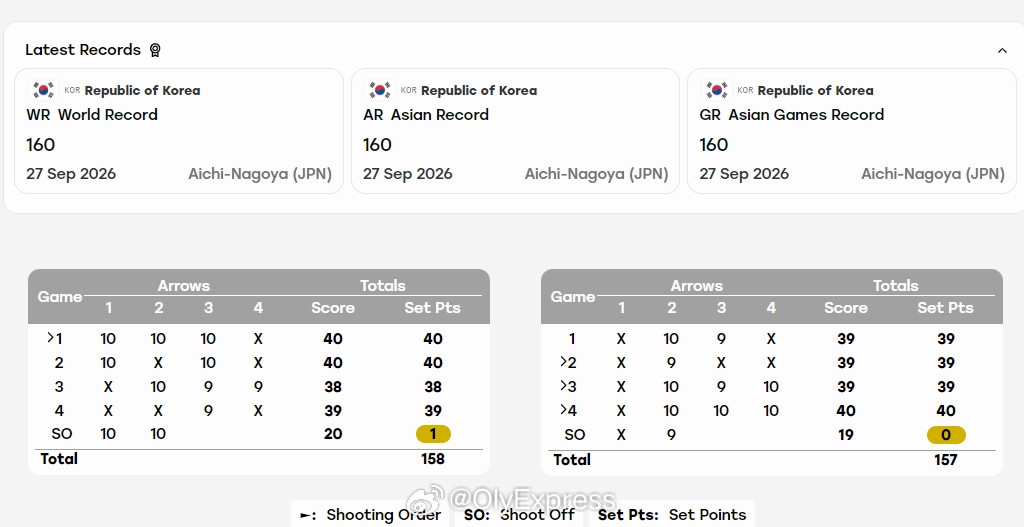
Task: Click the Set Pts: Set Points legend entry
Action: [672, 515]
